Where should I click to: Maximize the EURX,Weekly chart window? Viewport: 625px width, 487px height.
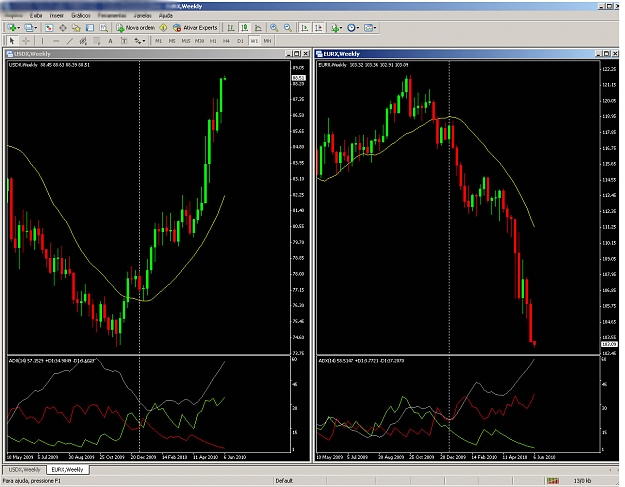click(x=607, y=54)
